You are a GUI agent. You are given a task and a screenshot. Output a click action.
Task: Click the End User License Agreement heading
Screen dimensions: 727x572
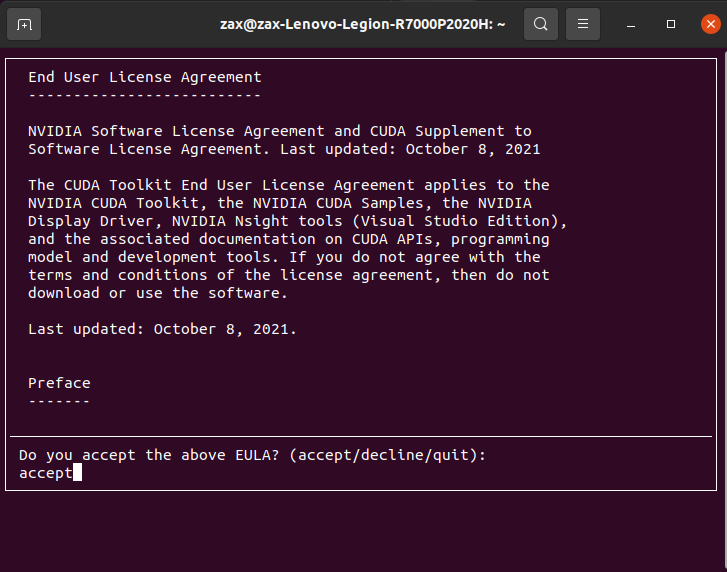click(x=145, y=77)
